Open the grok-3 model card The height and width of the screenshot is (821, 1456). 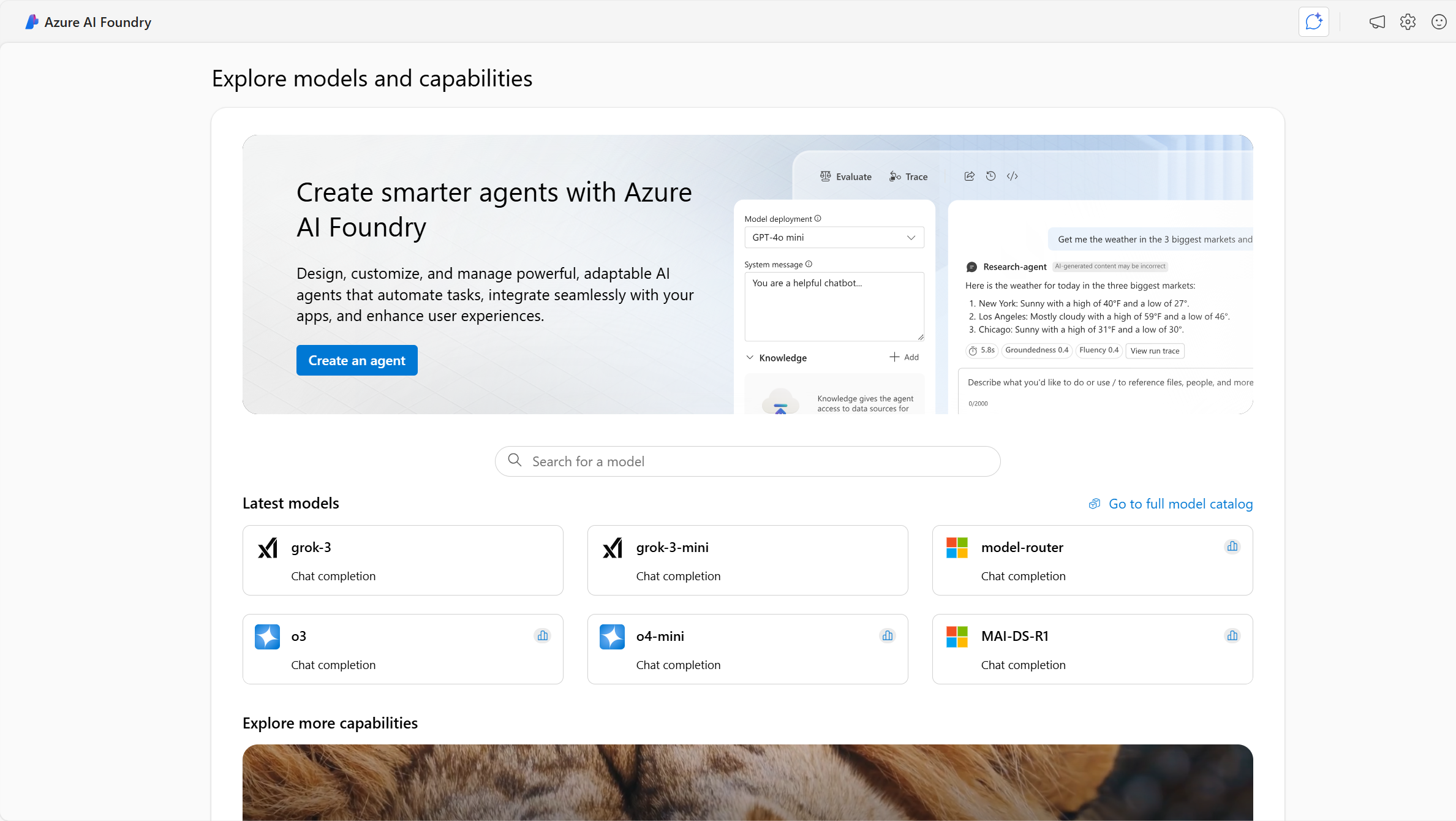[x=403, y=560]
